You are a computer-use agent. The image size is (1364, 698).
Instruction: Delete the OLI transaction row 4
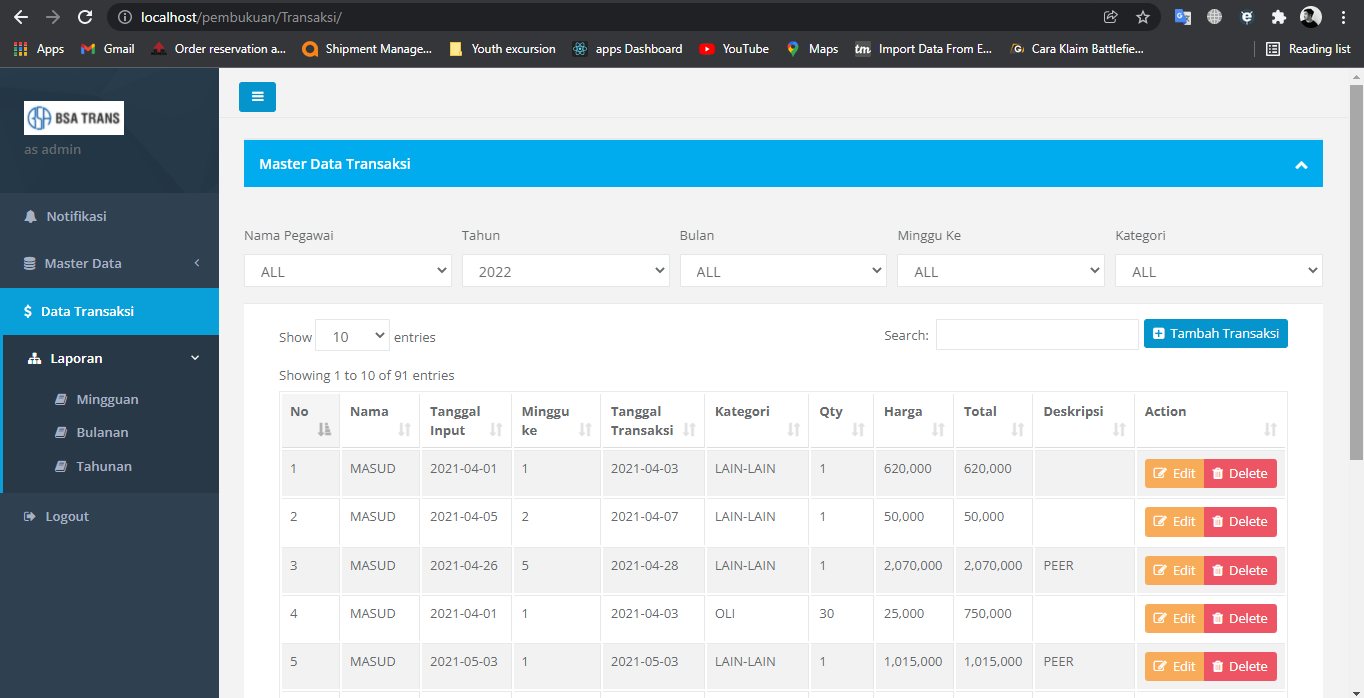pyautogui.click(x=1240, y=618)
